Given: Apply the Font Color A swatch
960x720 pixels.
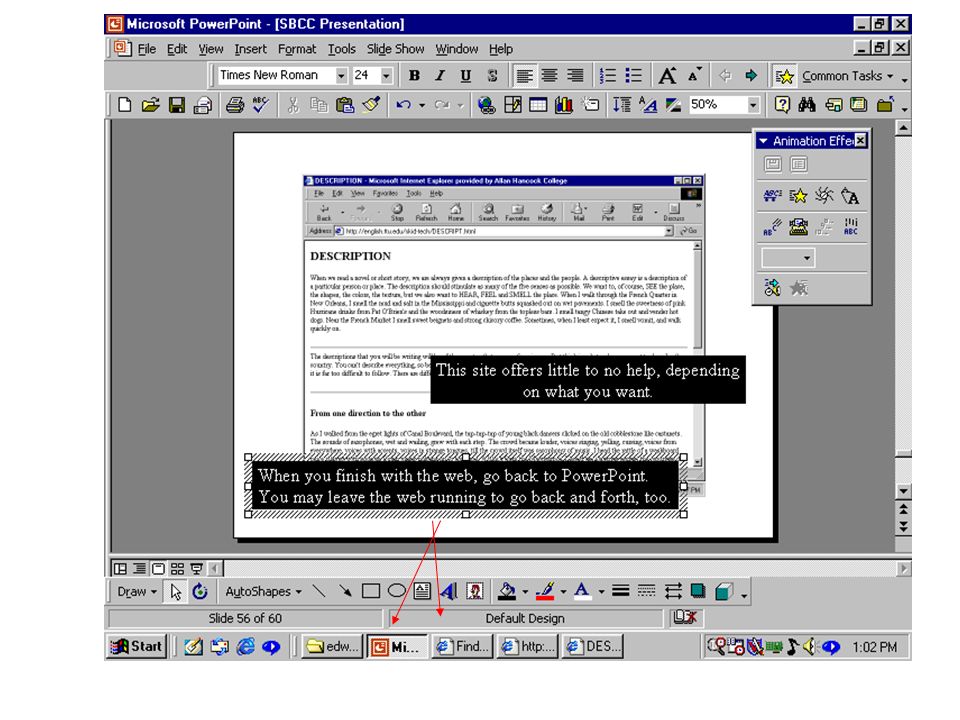Looking at the screenshot, I should pyautogui.click(x=582, y=591).
